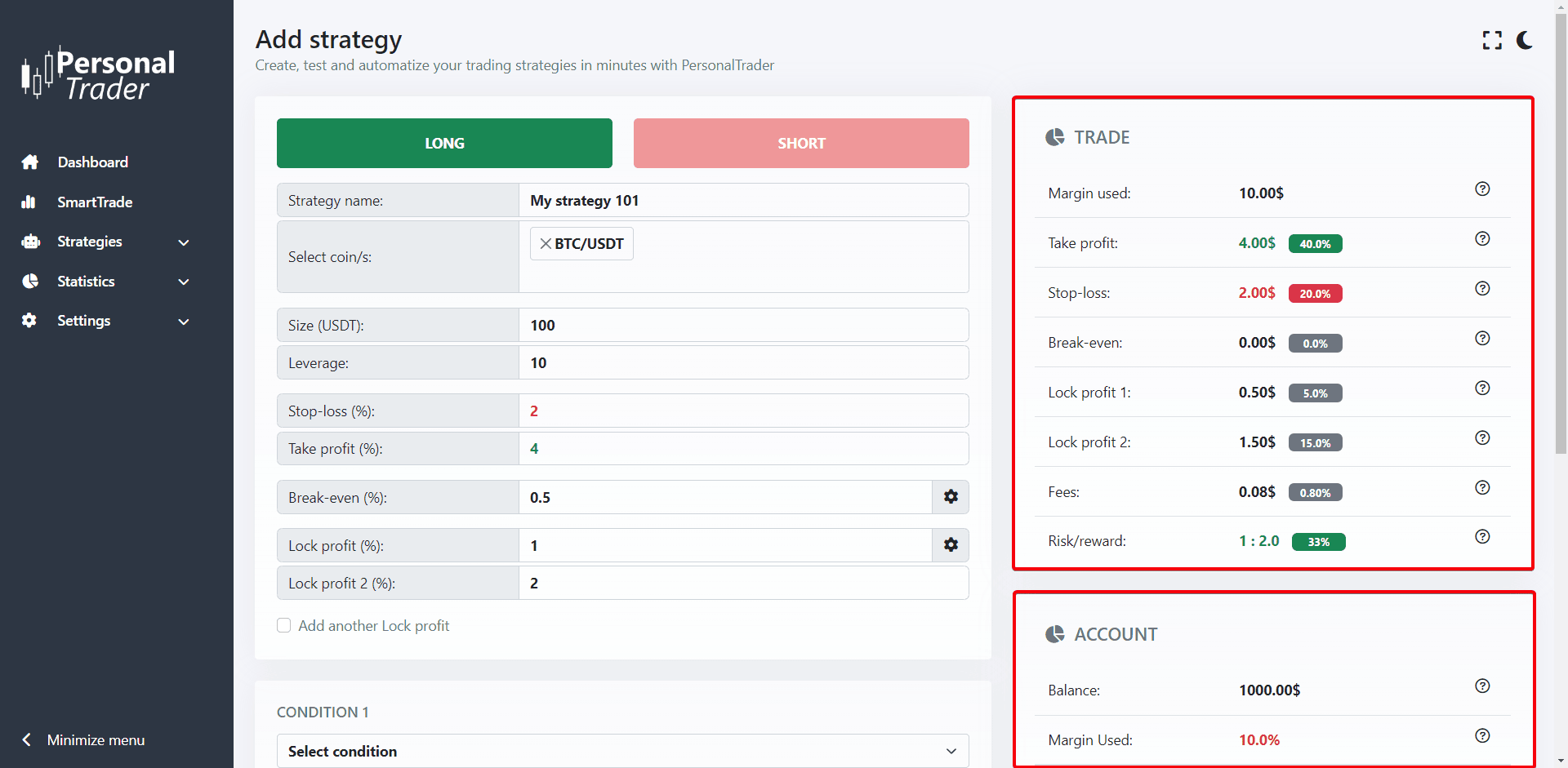Toggle dark mode with the moon icon
Image resolution: width=1568 pixels, height=768 pixels.
(1524, 40)
